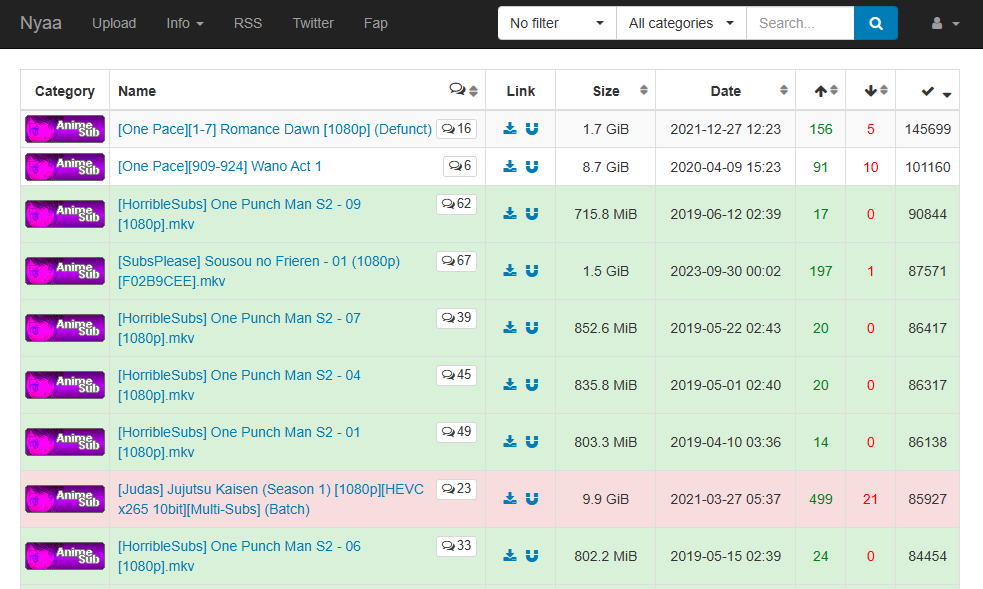
Task: Open the All categories dropdown
Action: (681, 23)
